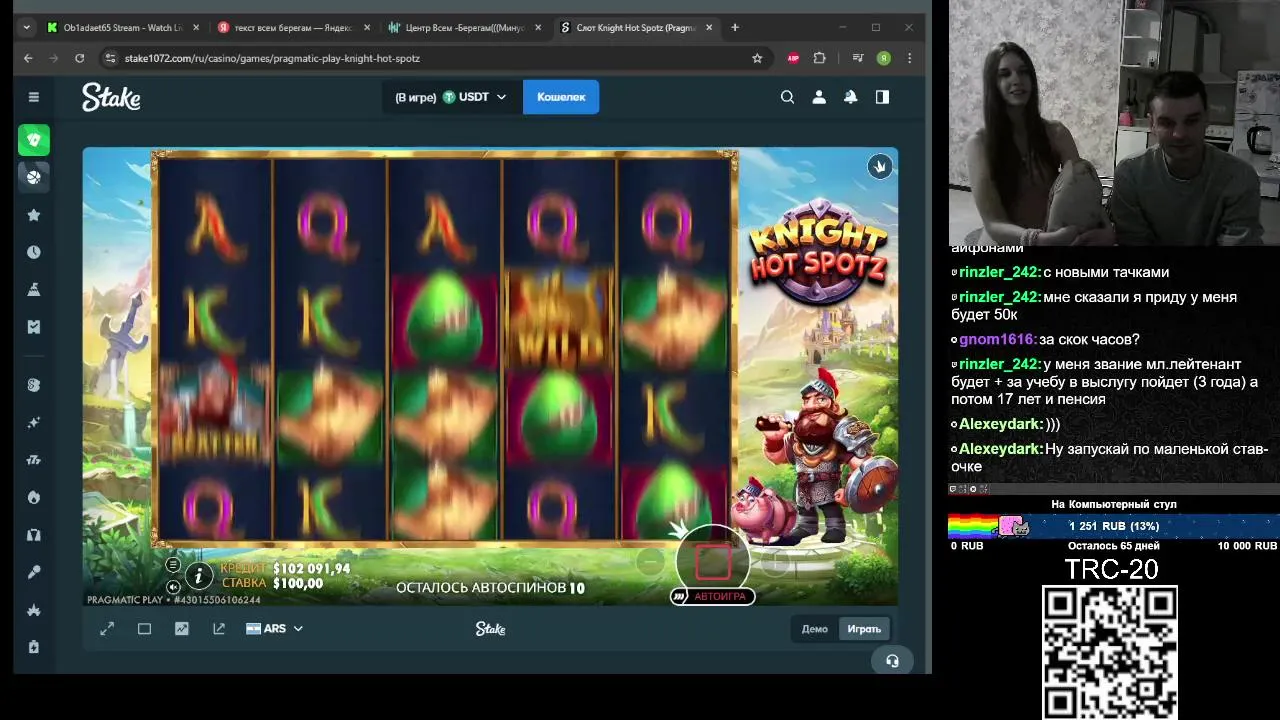The width and height of the screenshot is (1280, 720).
Task: Open the support headset chat button
Action: pos(892,661)
